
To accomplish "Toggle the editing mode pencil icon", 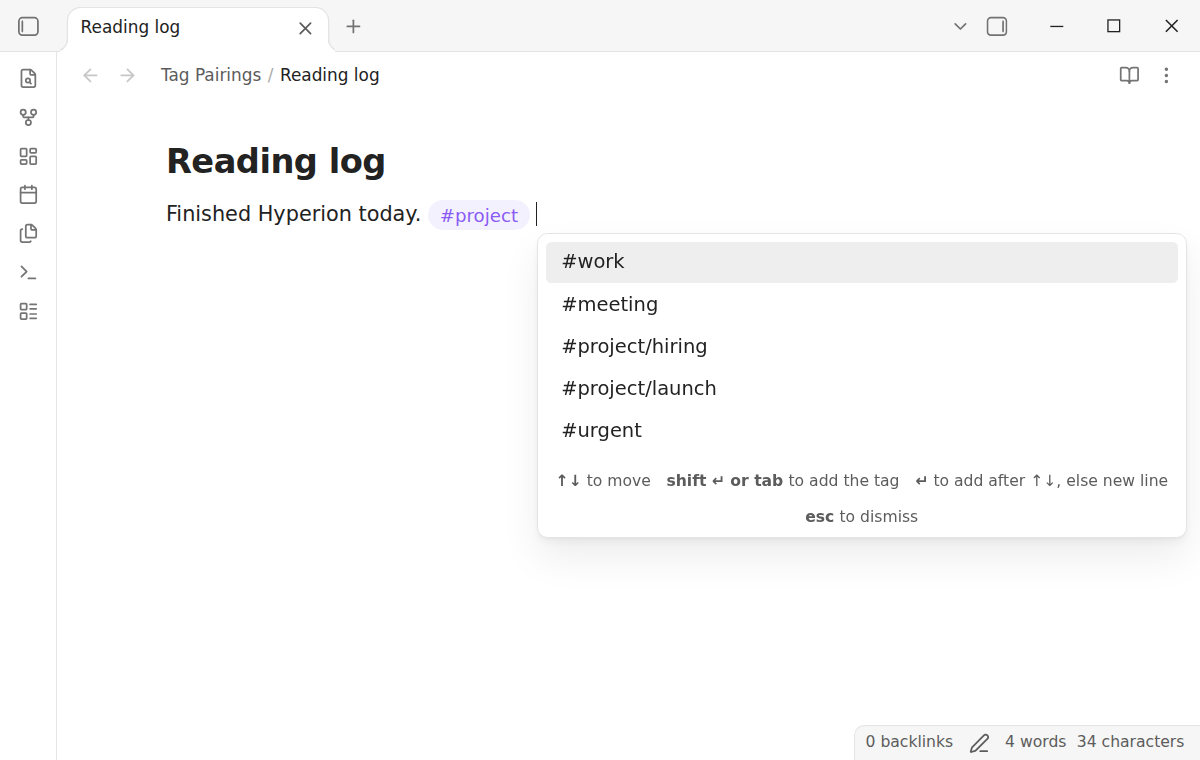I will point(980,742).
